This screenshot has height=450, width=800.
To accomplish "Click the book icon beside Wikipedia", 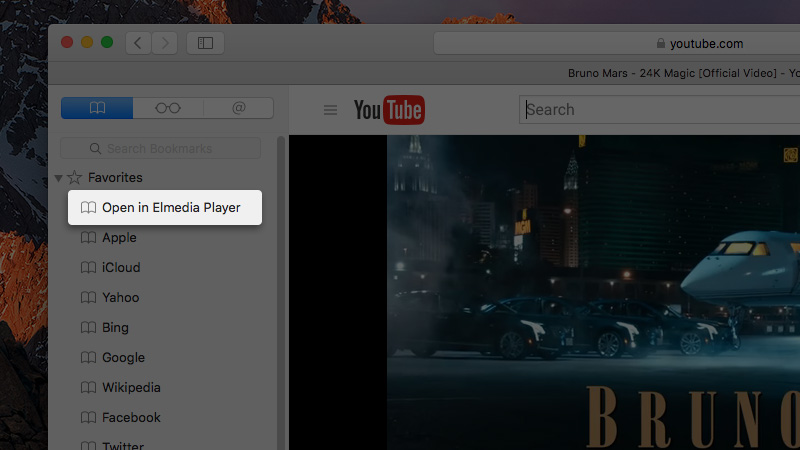I will [x=88, y=388].
